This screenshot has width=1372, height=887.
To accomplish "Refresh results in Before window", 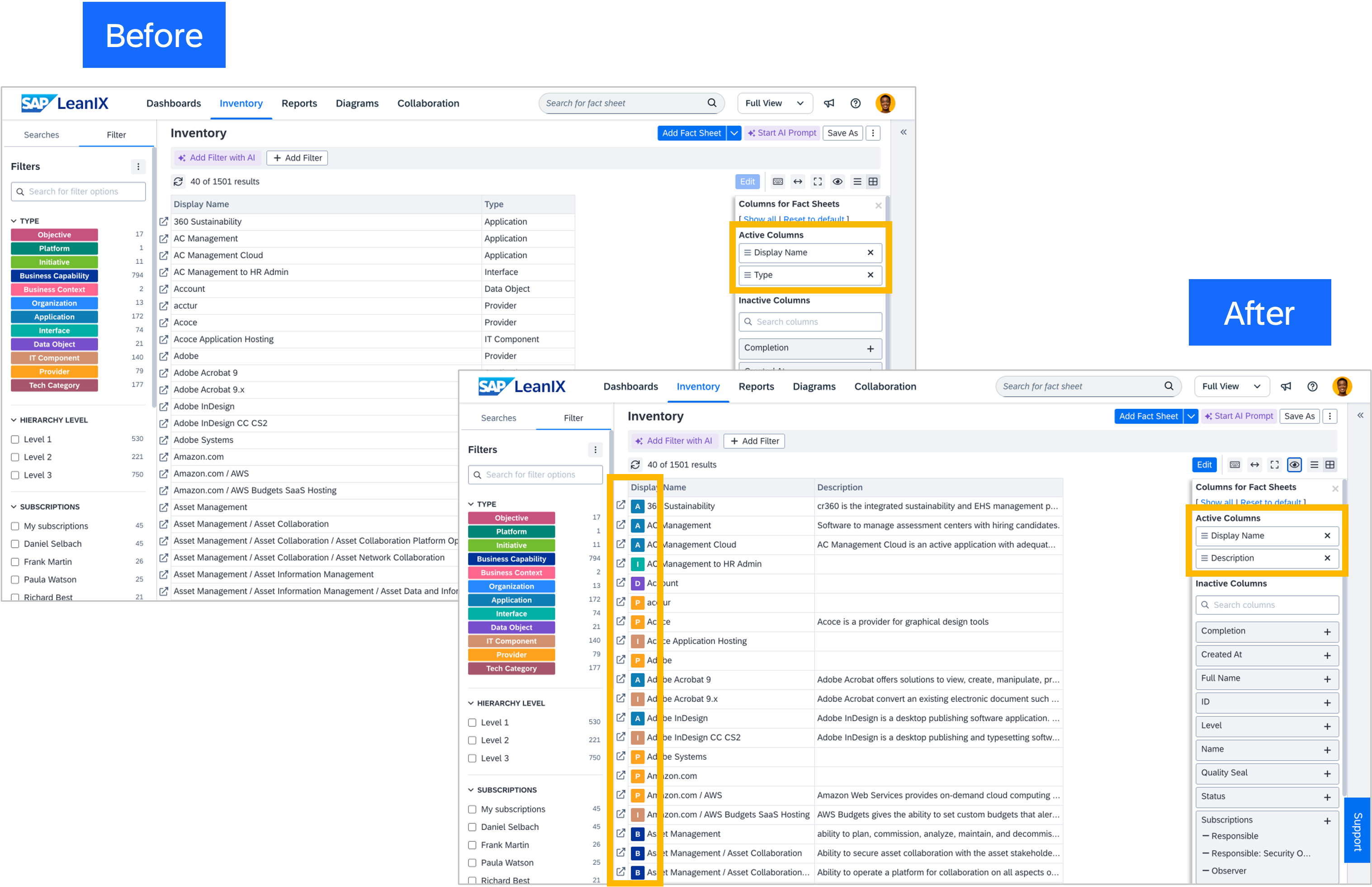I will point(178,181).
